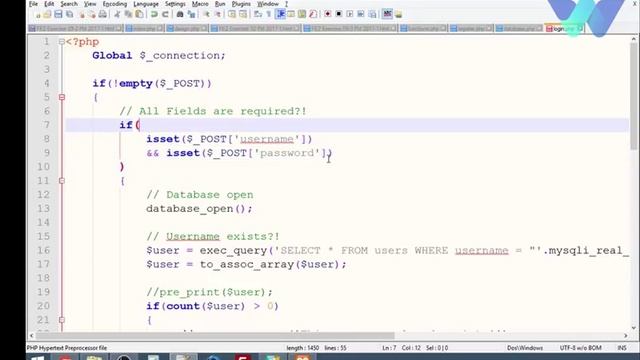Start macro recording with red dot

(x=327, y=14)
